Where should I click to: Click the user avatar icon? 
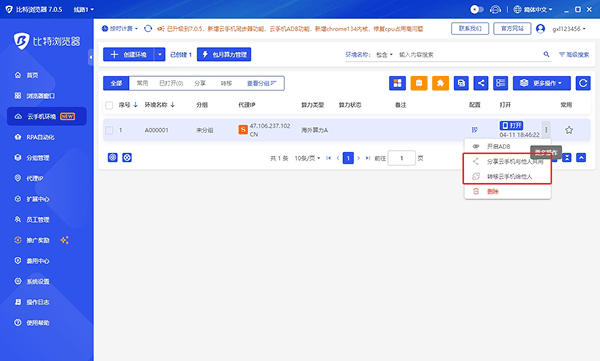(540, 29)
